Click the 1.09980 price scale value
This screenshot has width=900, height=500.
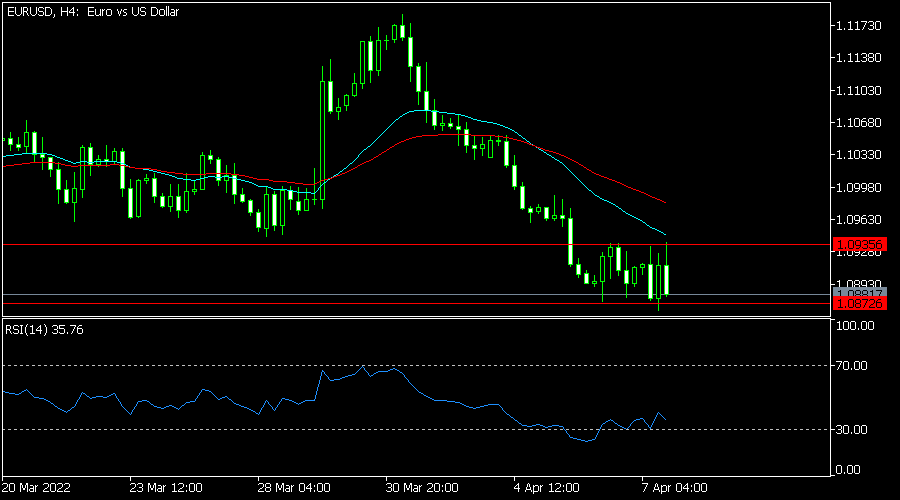point(859,188)
